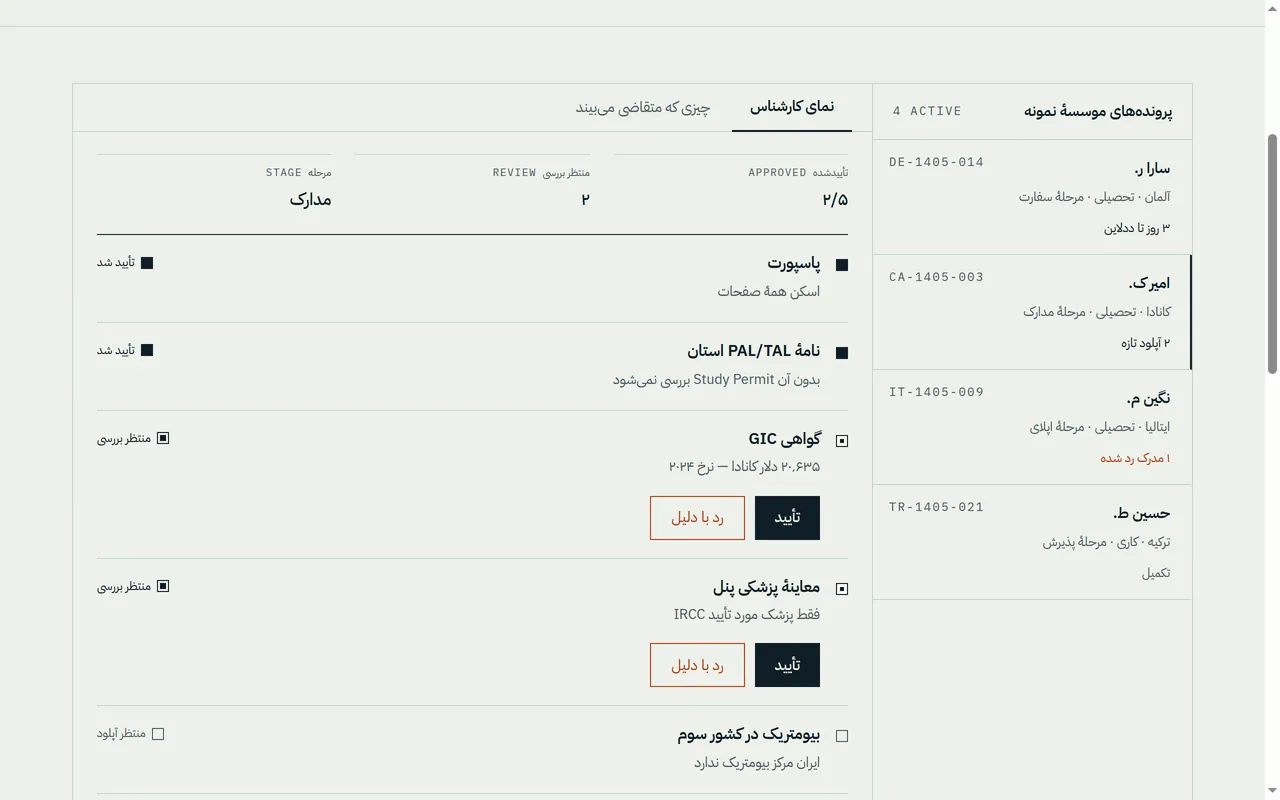The width and height of the screenshot is (1280, 800).
Task: Open the سارا ر. case DE-1405-014
Action: [x=1032, y=197]
